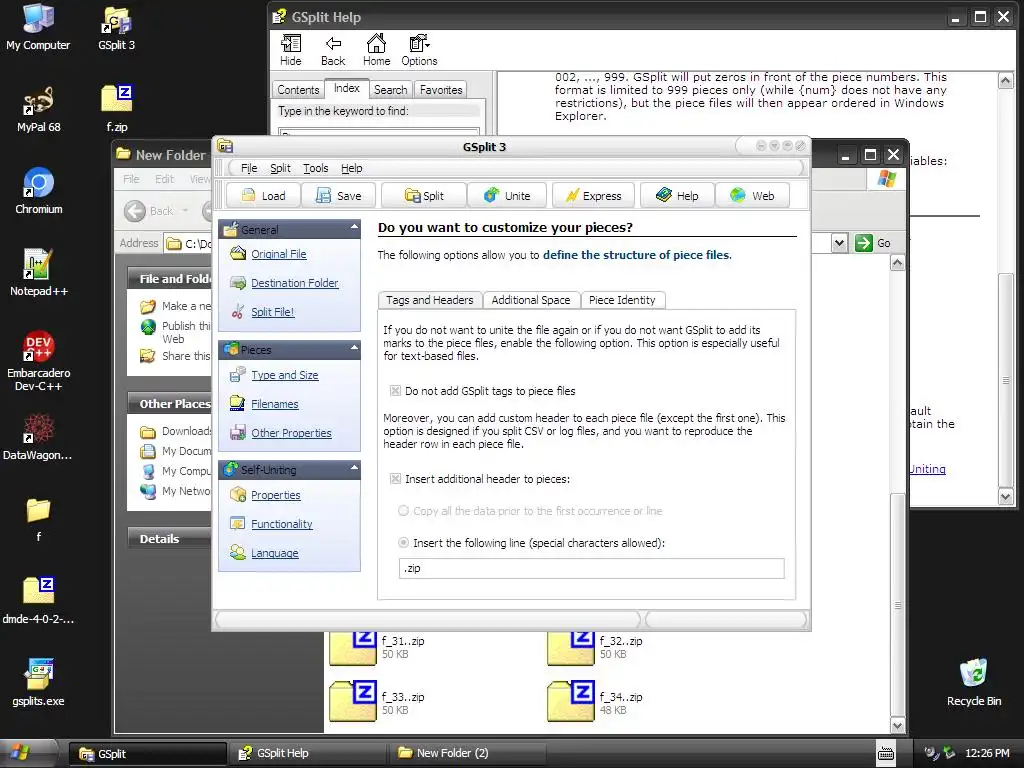The width and height of the screenshot is (1024, 768).
Task: Switch to Piece Identity tab
Action: coord(622,300)
